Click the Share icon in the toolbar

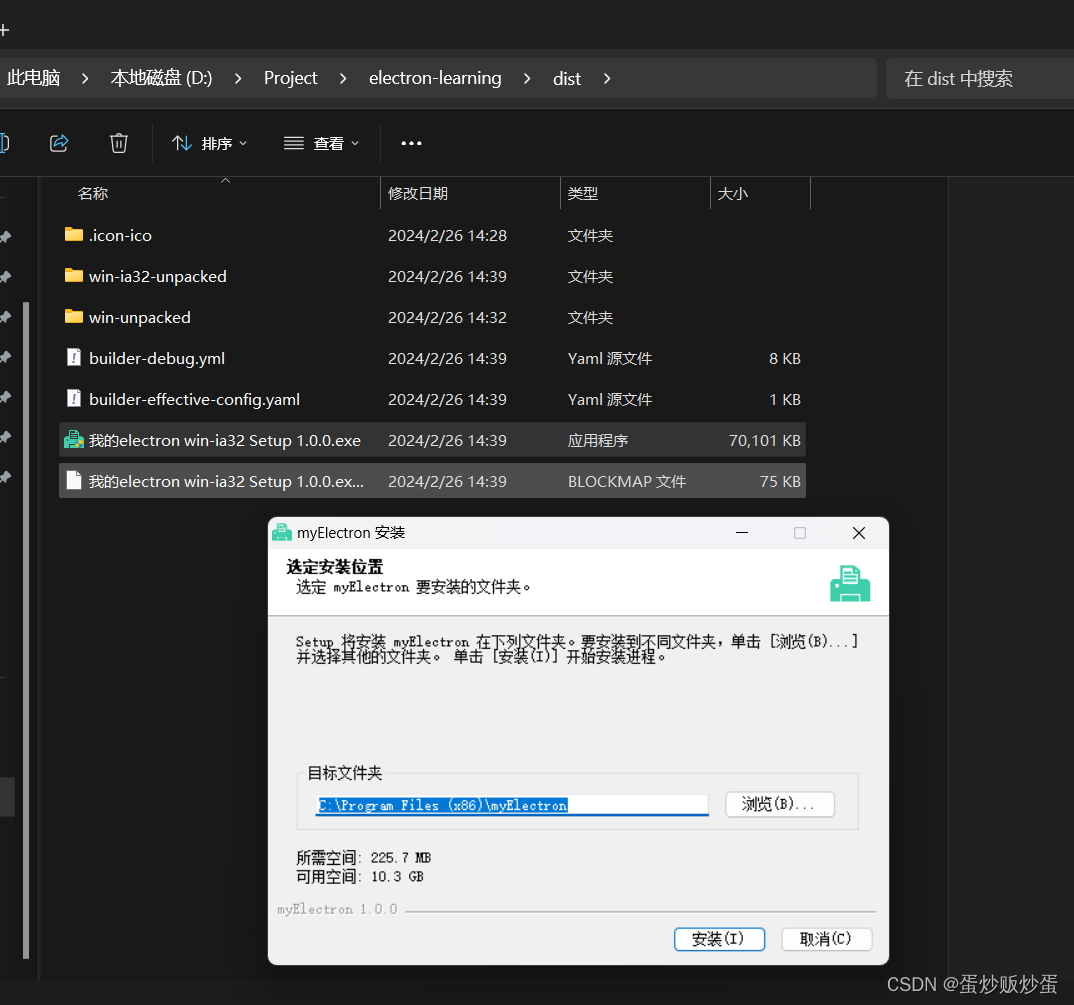(59, 142)
